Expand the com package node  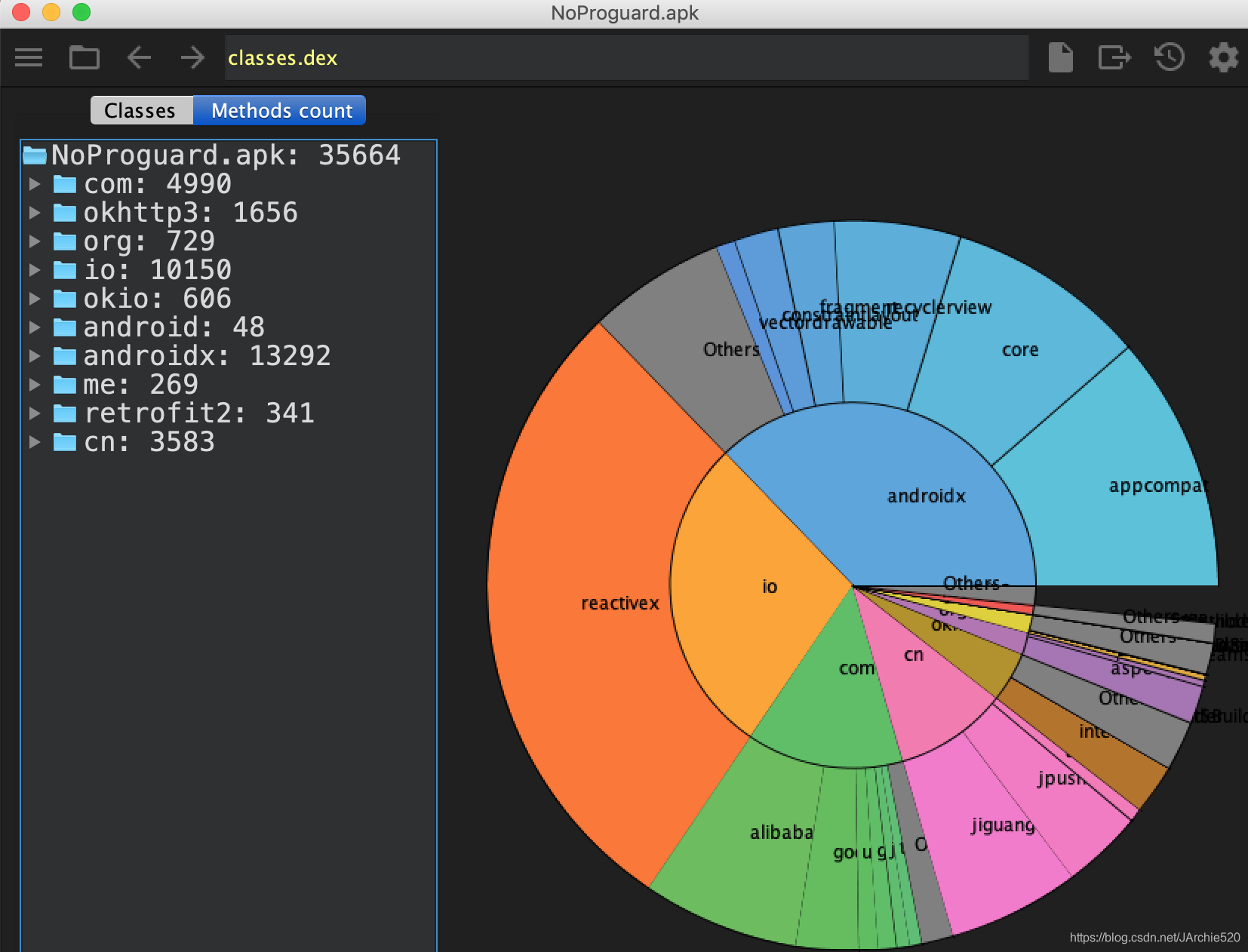click(34, 184)
